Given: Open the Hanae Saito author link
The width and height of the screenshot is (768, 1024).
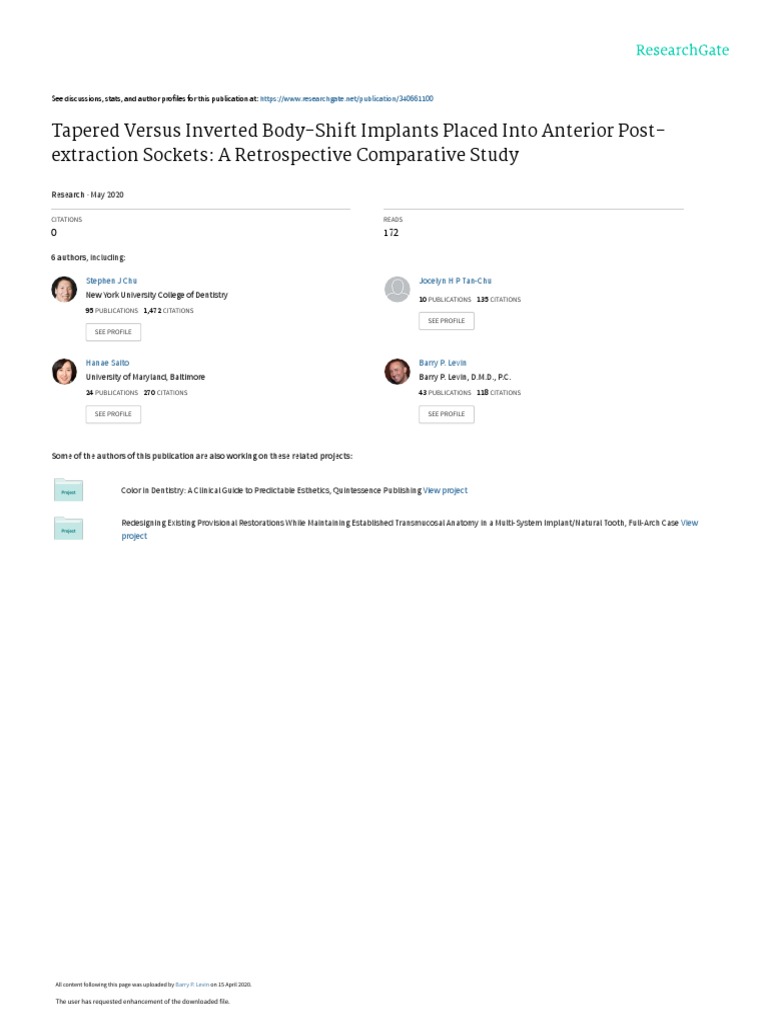Looking at the screenshot, I should coord(108,363).
